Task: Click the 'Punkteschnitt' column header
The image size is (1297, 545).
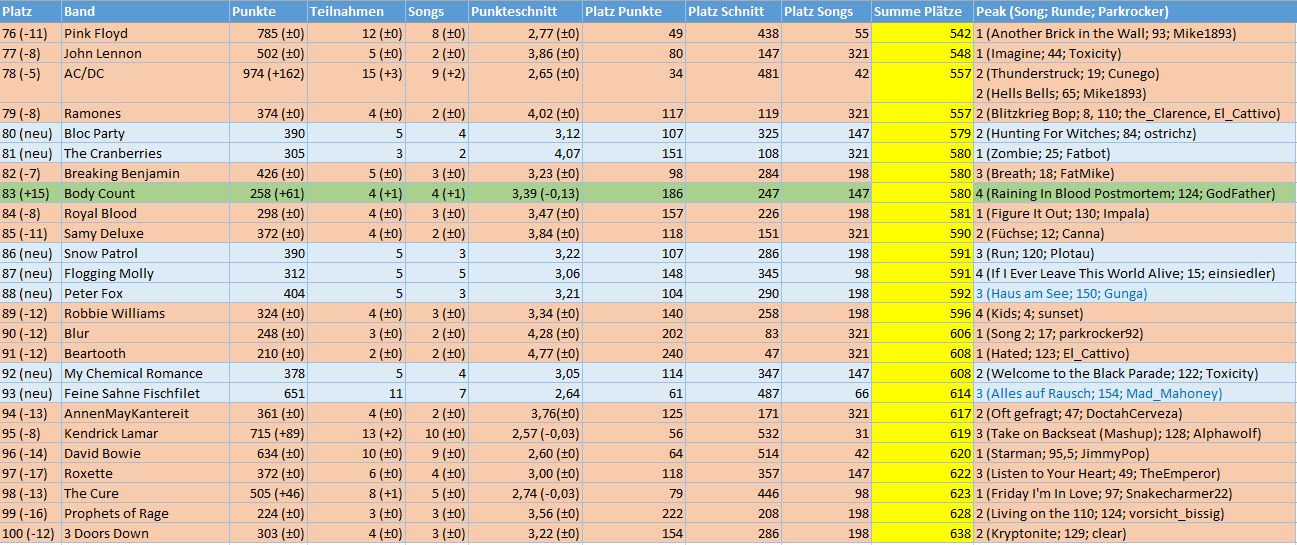Action: click(x=525, y=12)
